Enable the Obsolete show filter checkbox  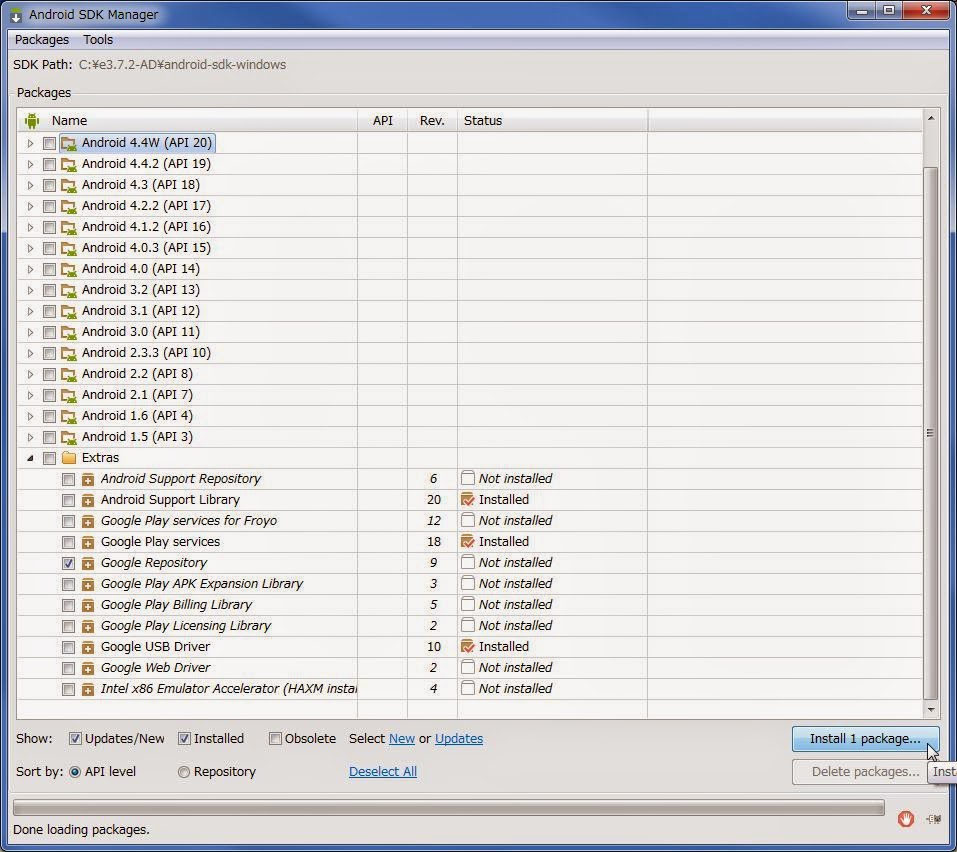point(275,738)
